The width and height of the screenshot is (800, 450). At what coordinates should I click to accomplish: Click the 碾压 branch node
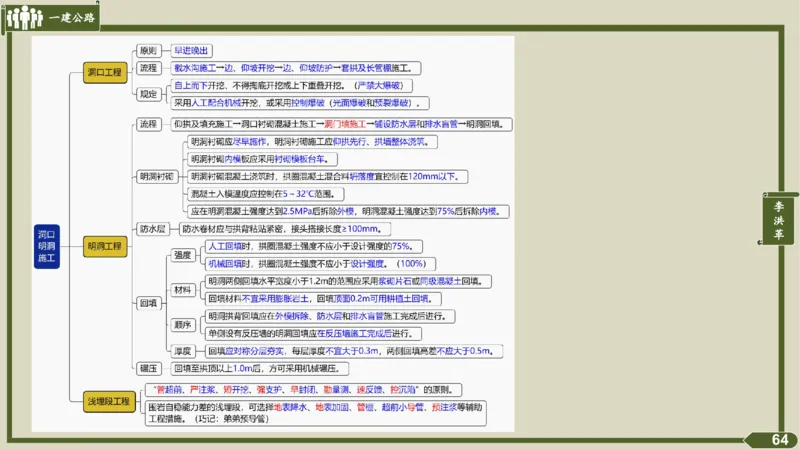(x=148, y=368)
